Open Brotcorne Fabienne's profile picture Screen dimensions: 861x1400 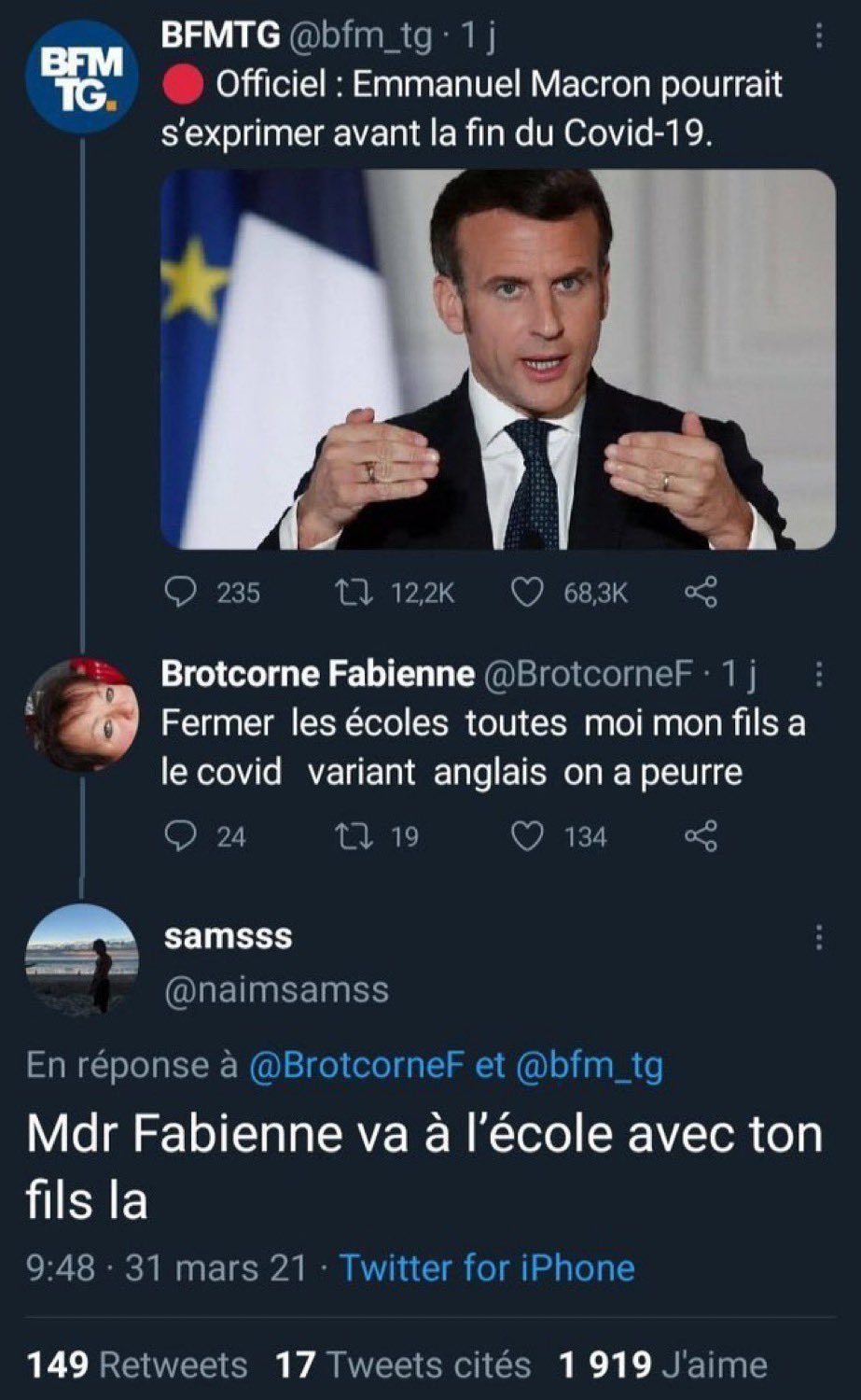tap(81, 714)
